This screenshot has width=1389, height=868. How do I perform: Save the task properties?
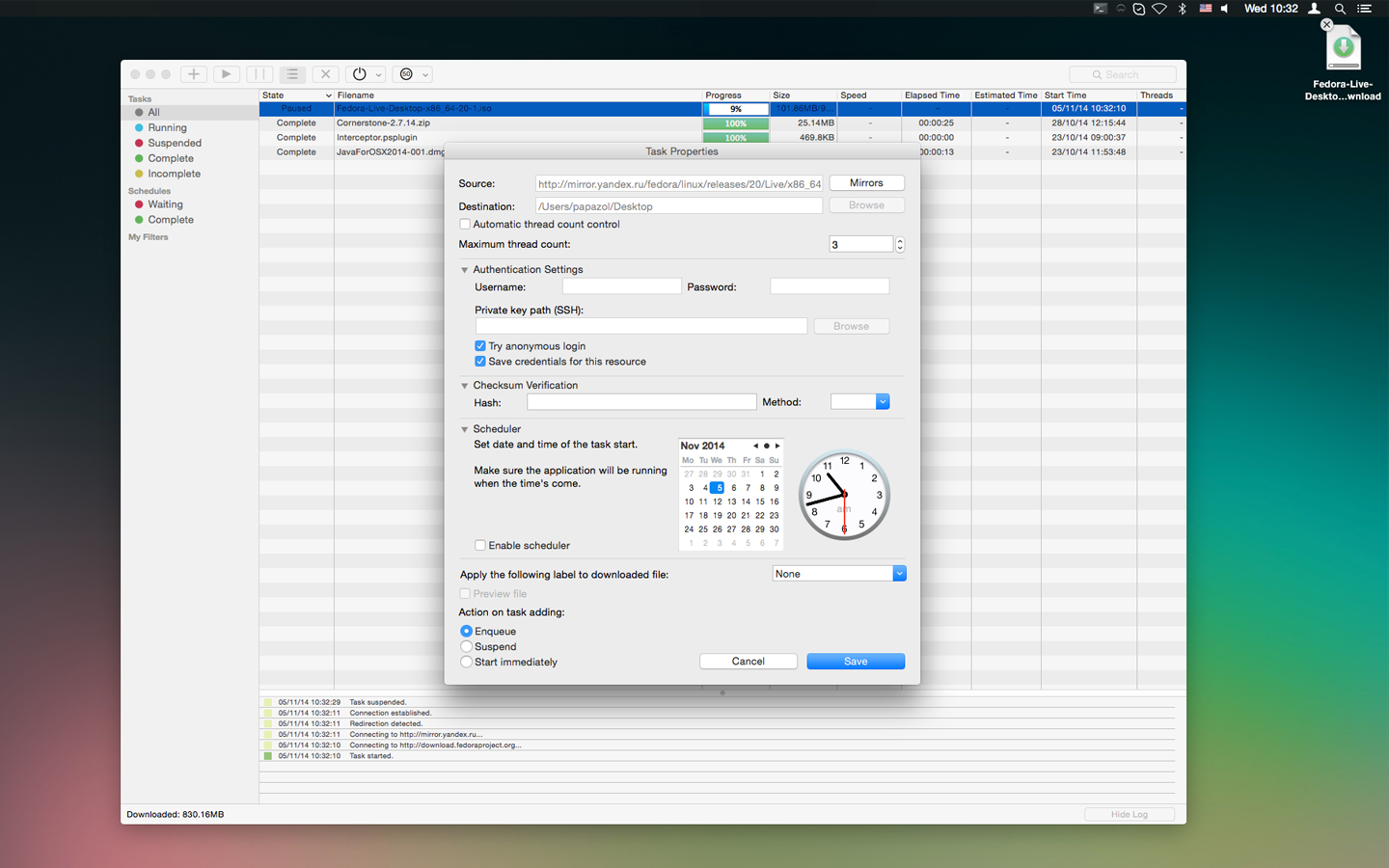855,661
